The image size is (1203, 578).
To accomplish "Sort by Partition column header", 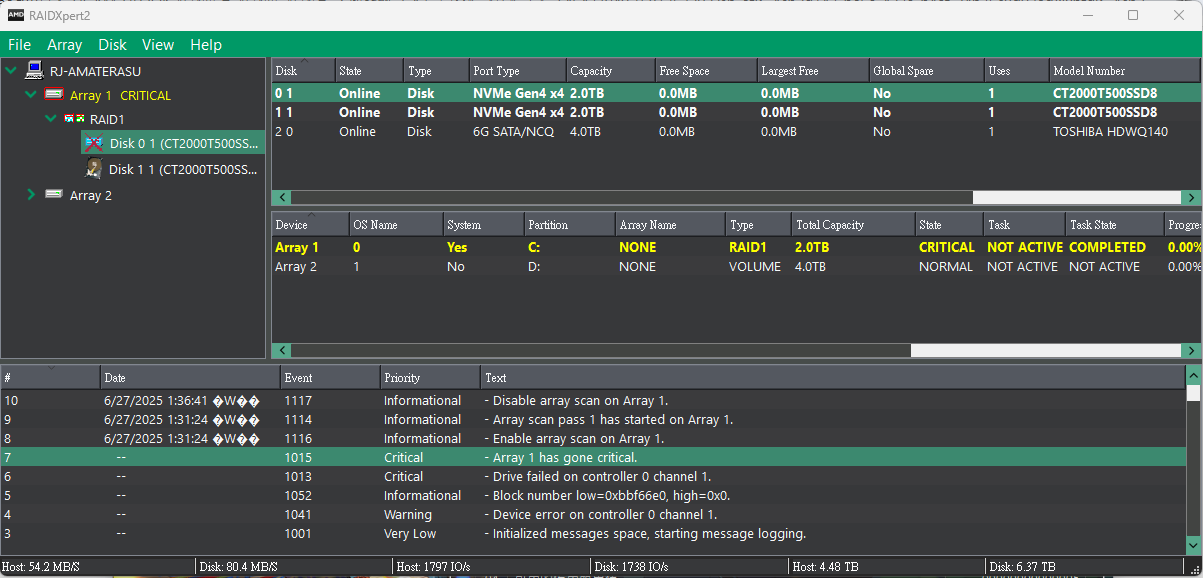I will 569,225.
